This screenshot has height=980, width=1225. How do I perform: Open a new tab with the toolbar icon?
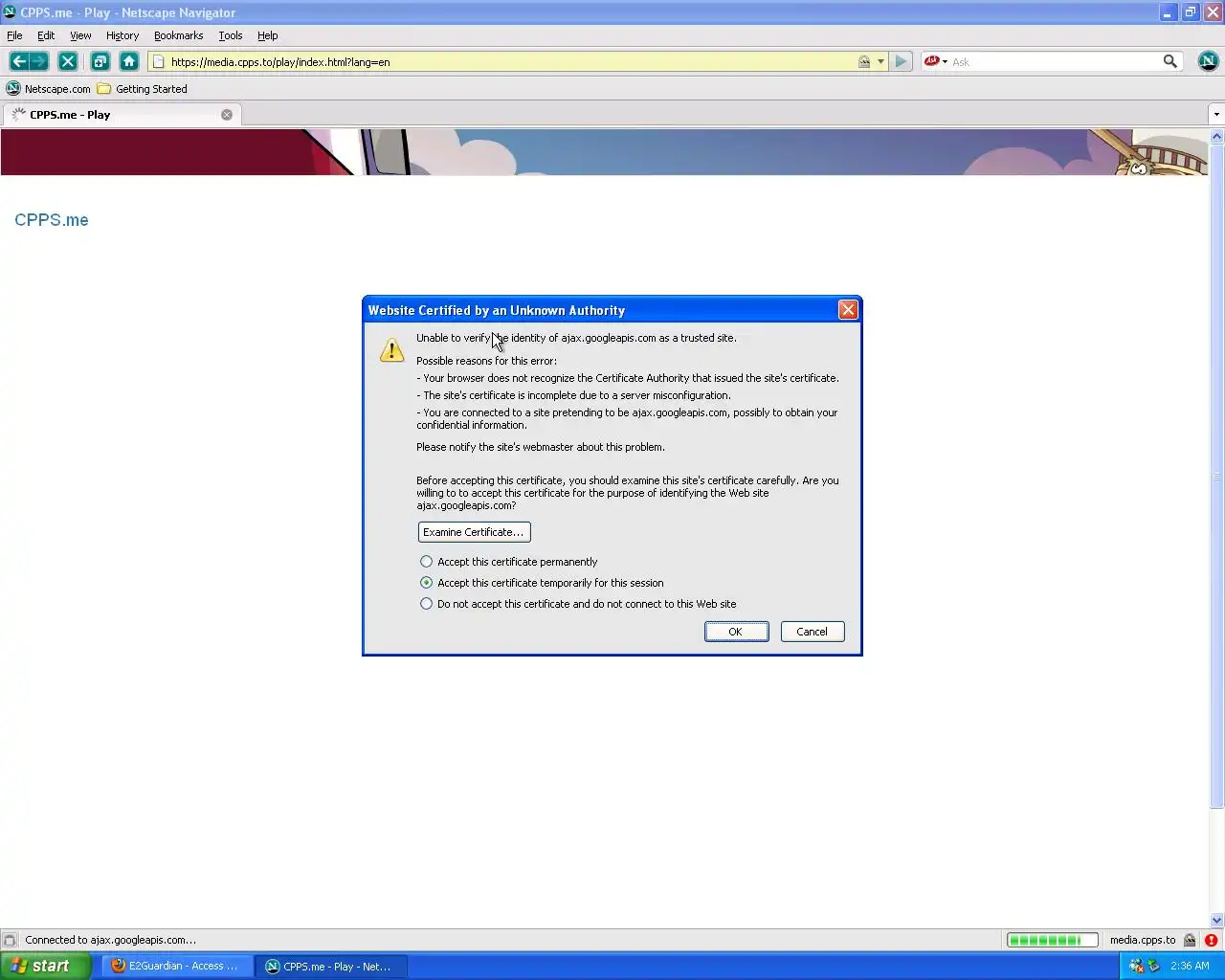coord(100,61)
